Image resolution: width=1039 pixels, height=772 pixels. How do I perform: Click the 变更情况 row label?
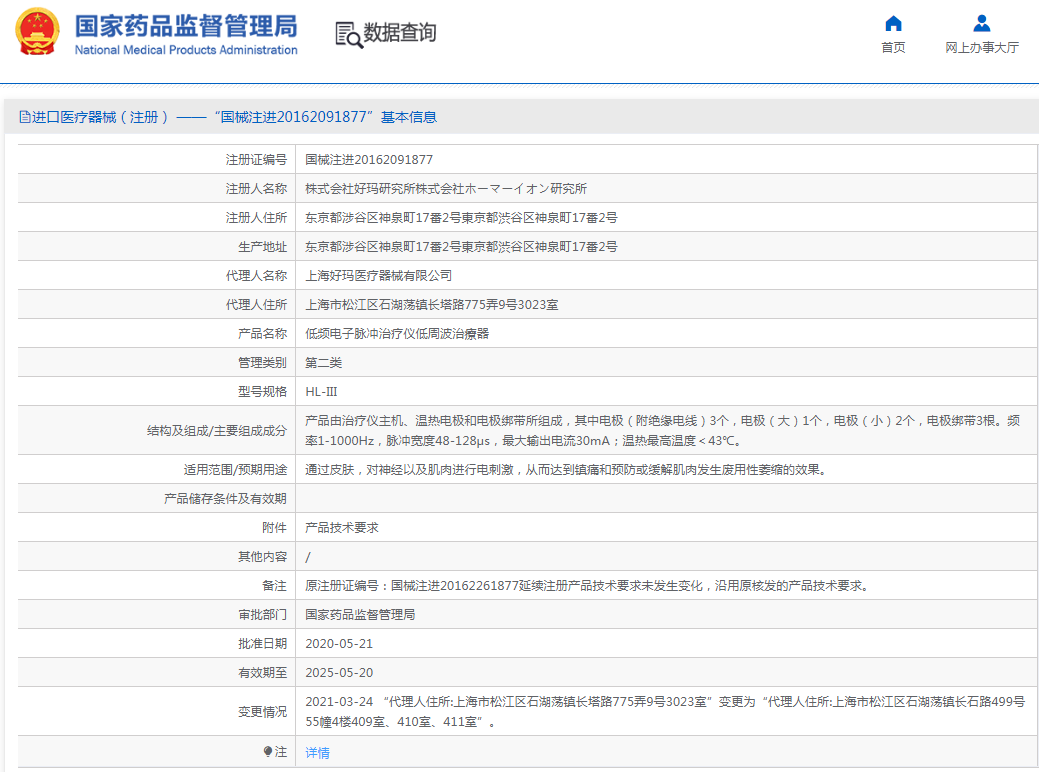pos(262,712)
